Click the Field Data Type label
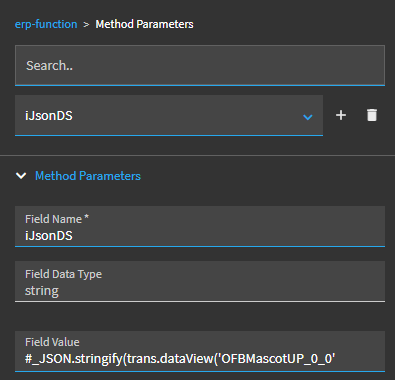This screenshot has width=395, height=380. tap(63, 274)
